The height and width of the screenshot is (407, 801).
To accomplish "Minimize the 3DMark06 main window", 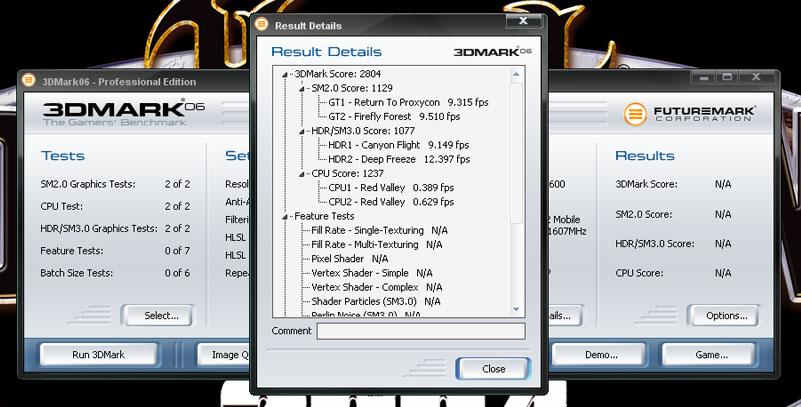I will click(x=704, y=78).
